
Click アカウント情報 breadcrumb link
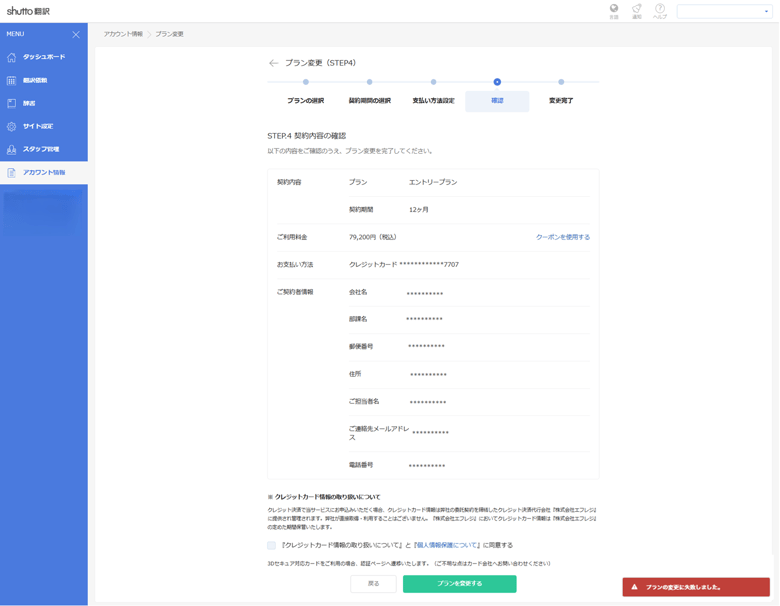pyautogui.click(x=123, y=34)
